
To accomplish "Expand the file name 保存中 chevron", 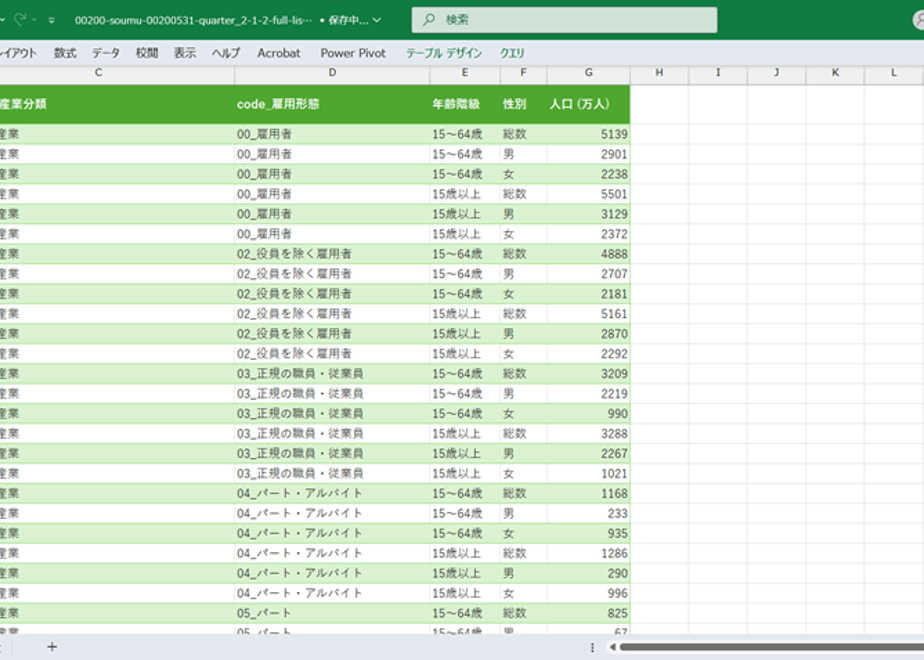I will [377, 20].
